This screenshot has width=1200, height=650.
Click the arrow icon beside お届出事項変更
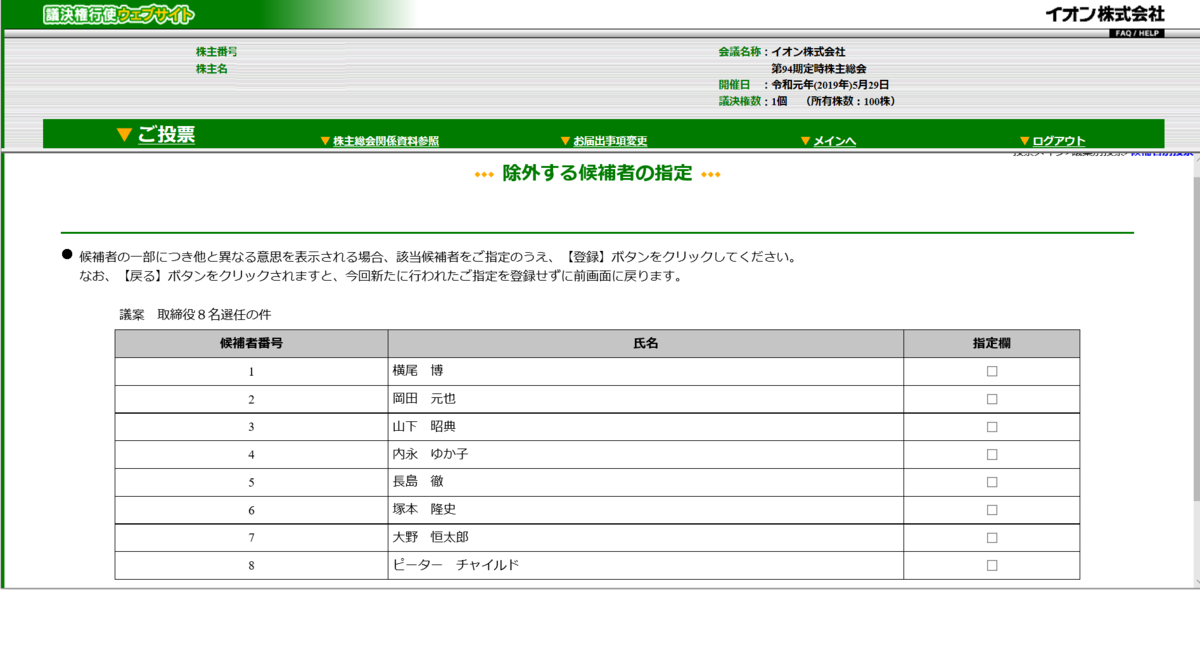pyautogui.click(x=565, y=141)
